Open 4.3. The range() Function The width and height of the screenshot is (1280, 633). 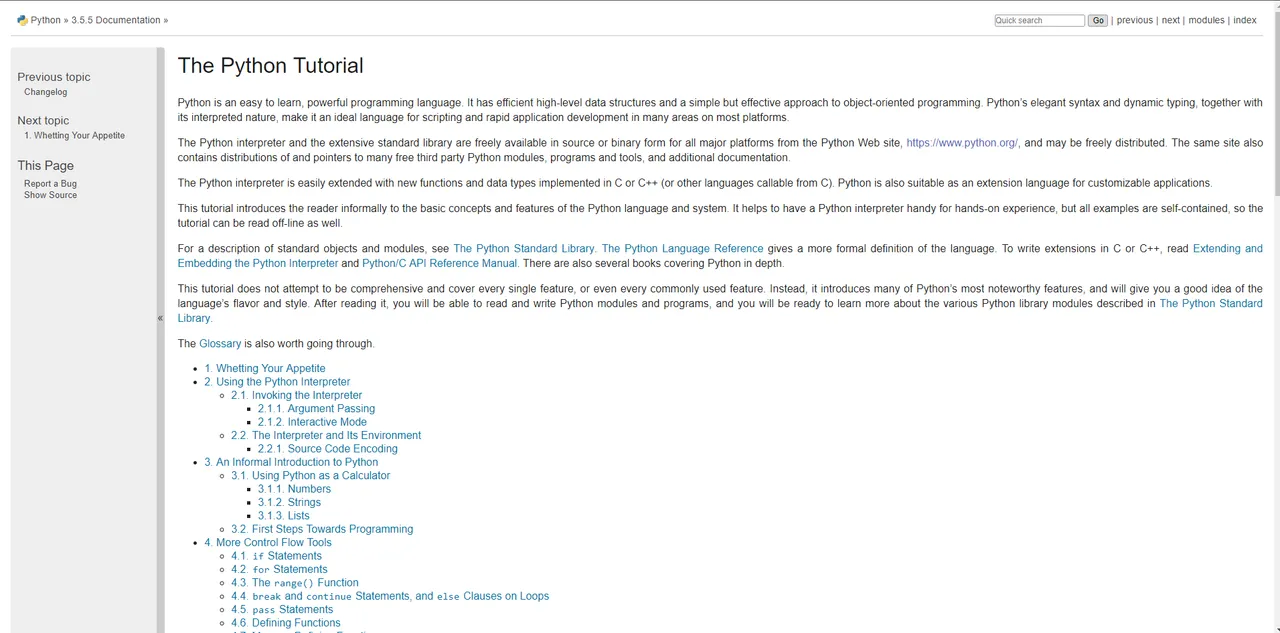[x=295, y=583]
